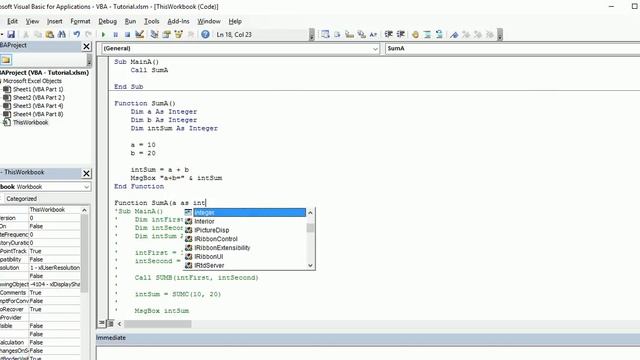640x360 pixels.
Task: Click the Paste clipboard icon
Action: (50, 35)
